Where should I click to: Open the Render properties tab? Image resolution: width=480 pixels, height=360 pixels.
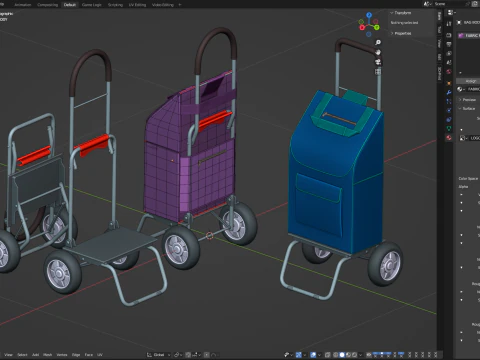coord(449,35)
